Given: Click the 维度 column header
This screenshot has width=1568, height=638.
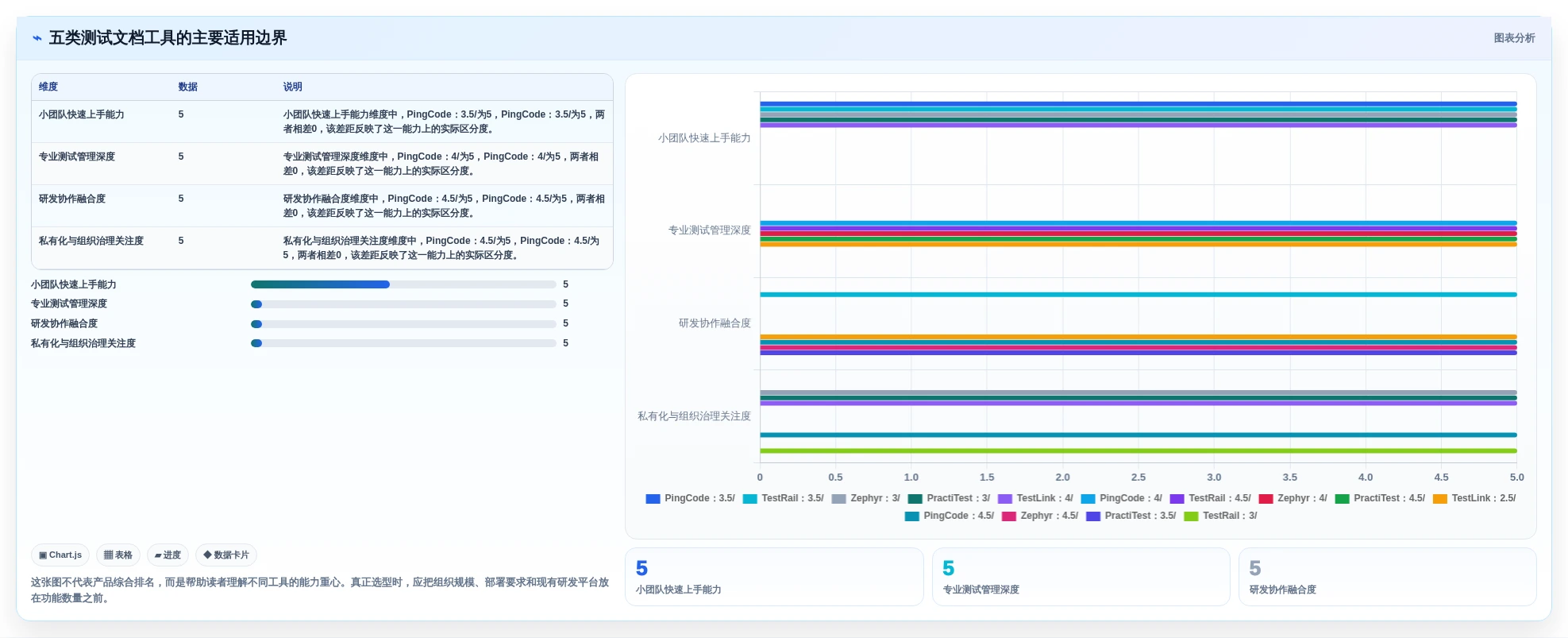Looking at the screenshot, I should (x=48, y=87).
